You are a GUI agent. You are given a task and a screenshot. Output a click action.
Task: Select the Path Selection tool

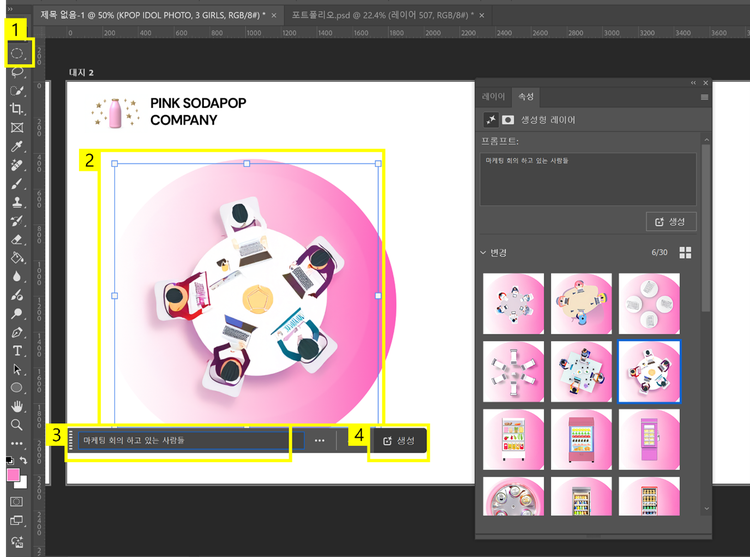tap(17, 370)
